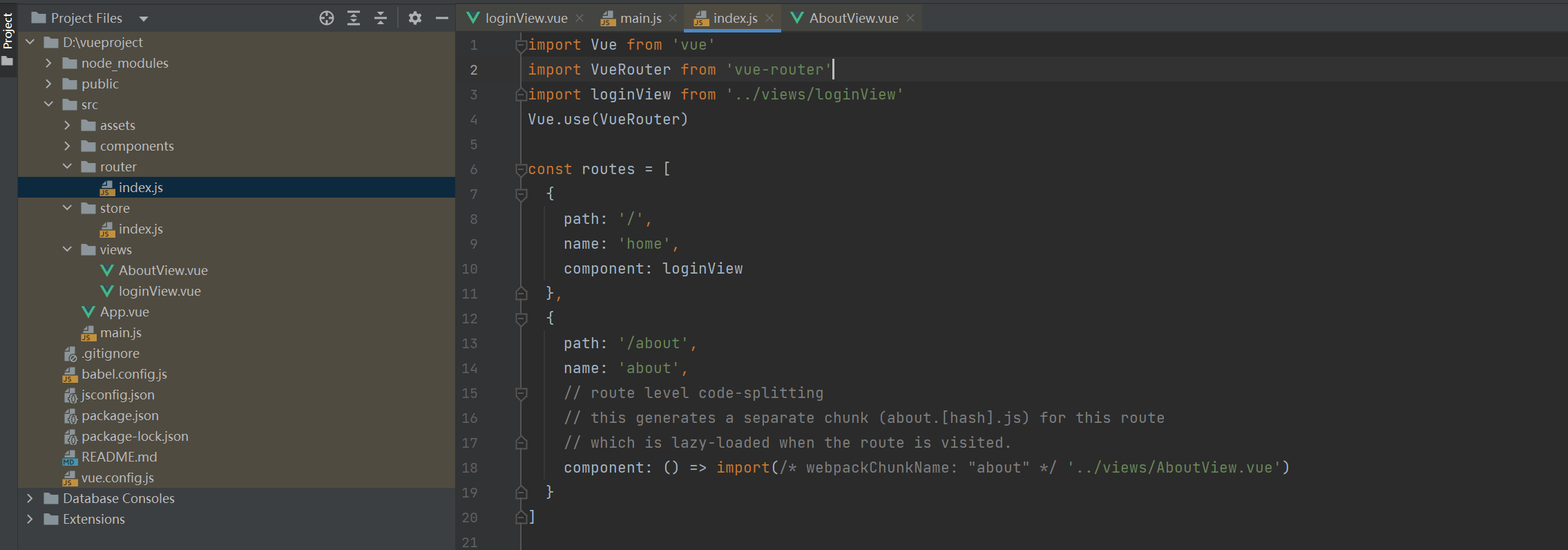Select index.js under router folder

pyautogui.click(x=236, y=187)
